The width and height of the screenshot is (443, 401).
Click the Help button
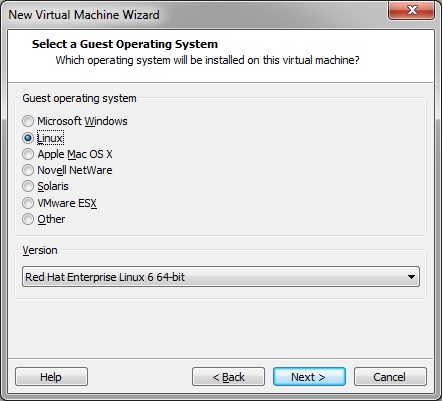pyautogui.click(x=51, y=377)
